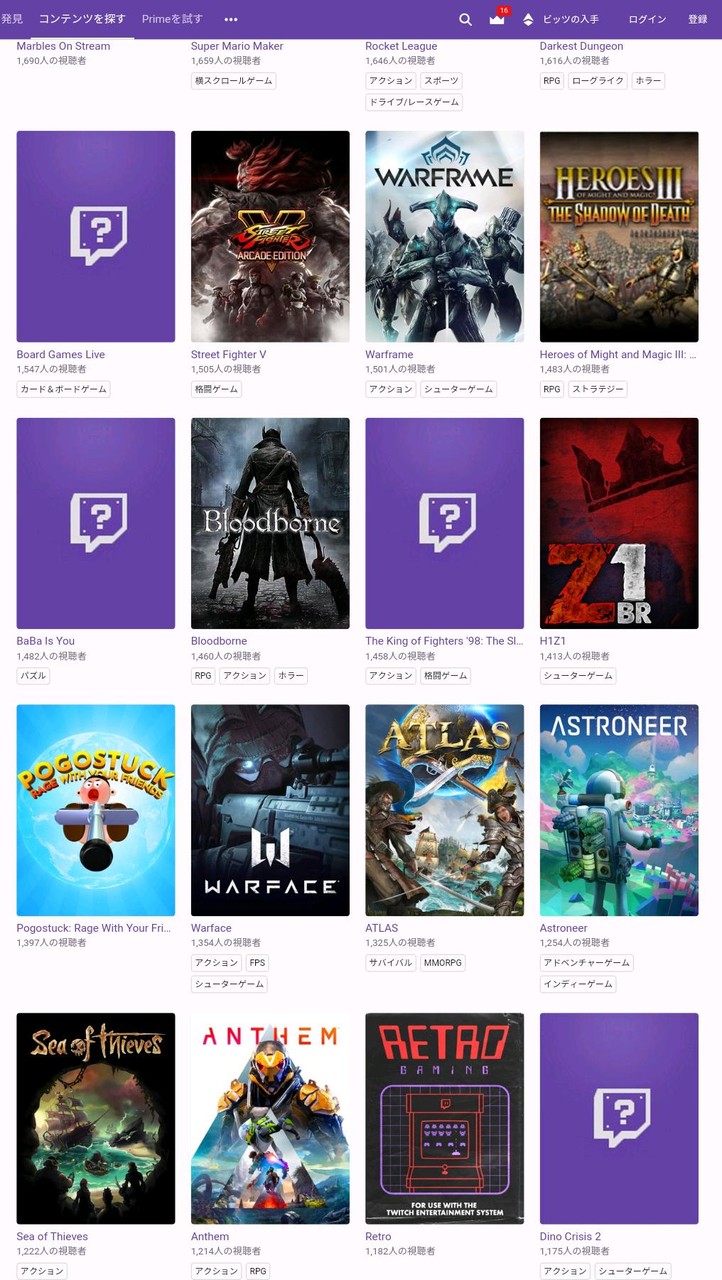
Task: Open the H1Z1 title link
Action: click(554, 641)
